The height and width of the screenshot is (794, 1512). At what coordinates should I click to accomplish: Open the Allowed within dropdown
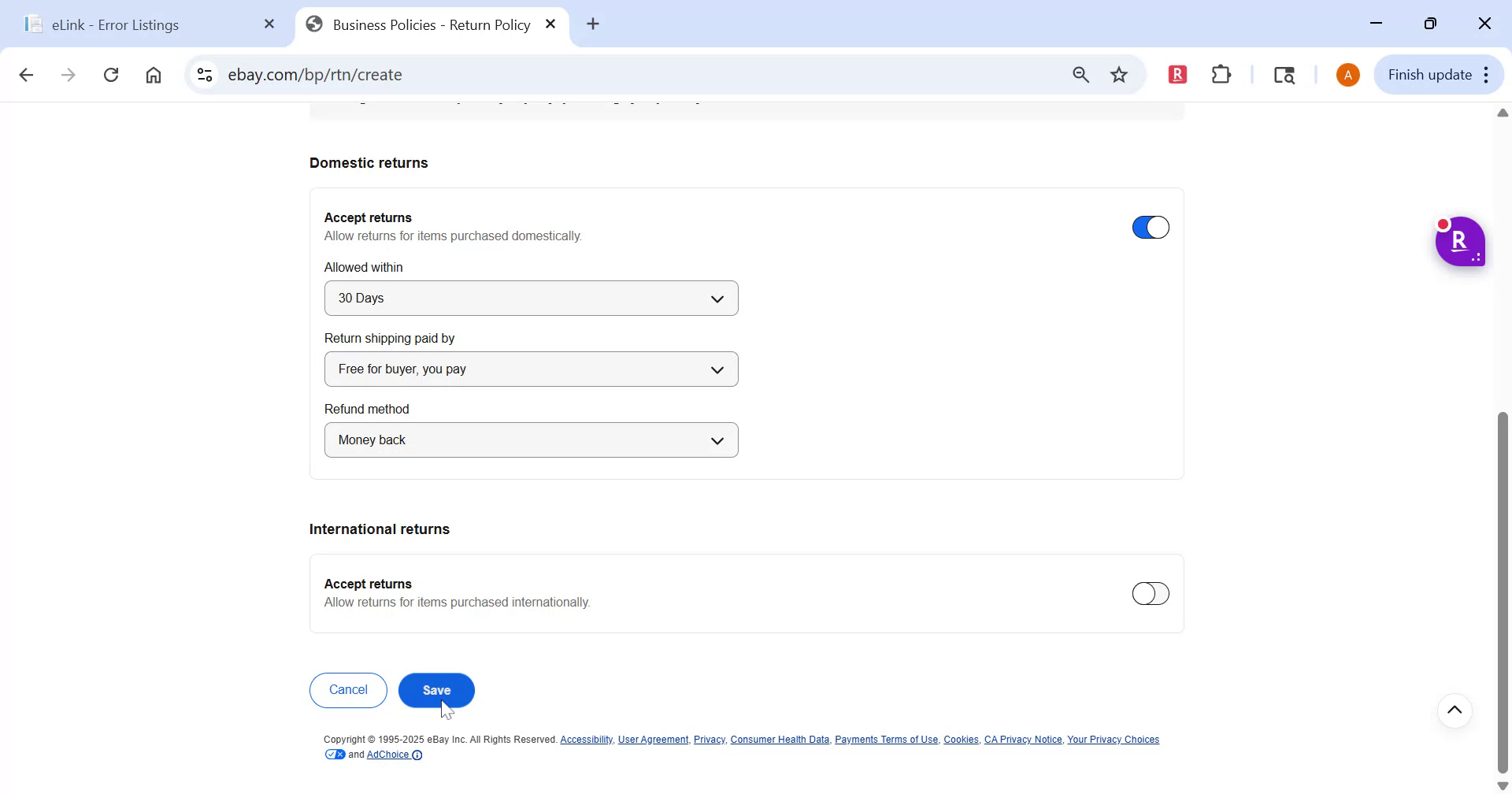531,298
